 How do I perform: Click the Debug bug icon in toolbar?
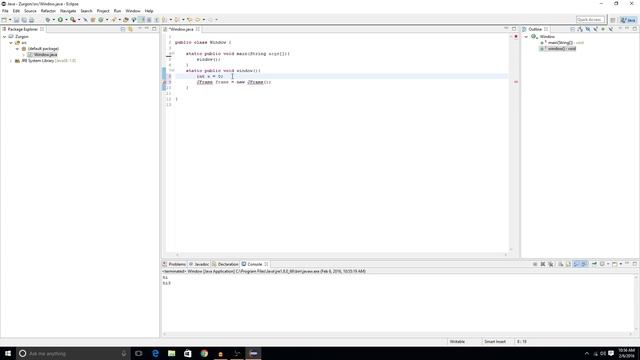tap(48, 20)
